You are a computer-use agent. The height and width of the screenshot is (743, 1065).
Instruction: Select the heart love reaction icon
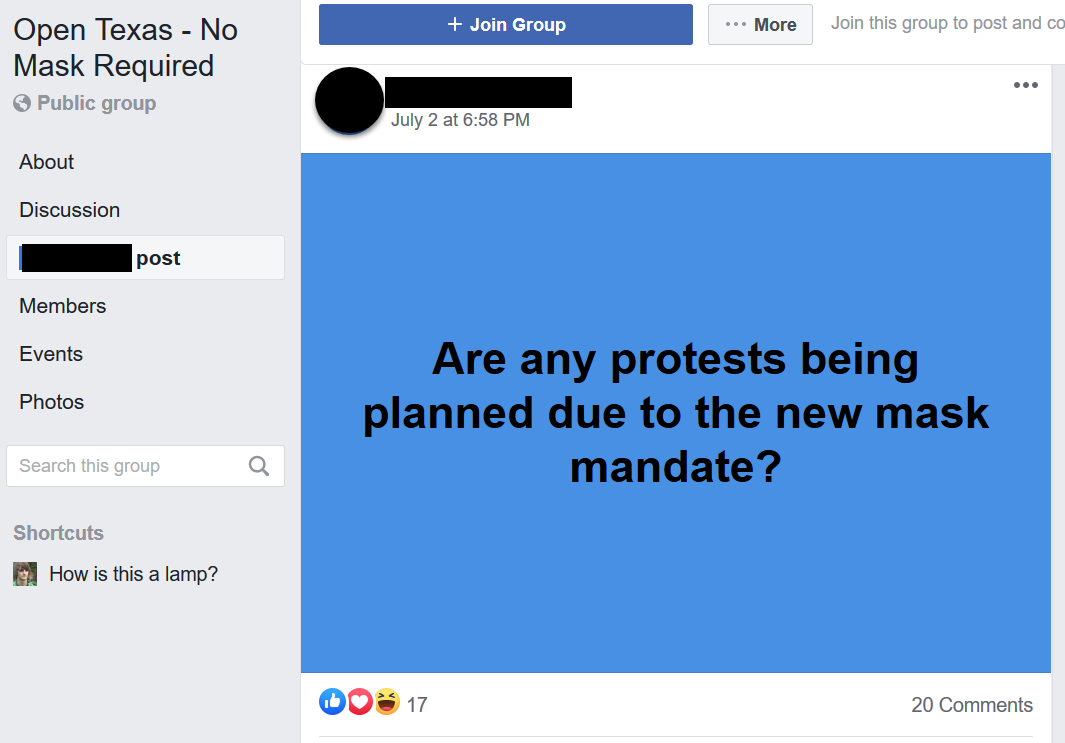pyautogui.click(x=360, y=701)
